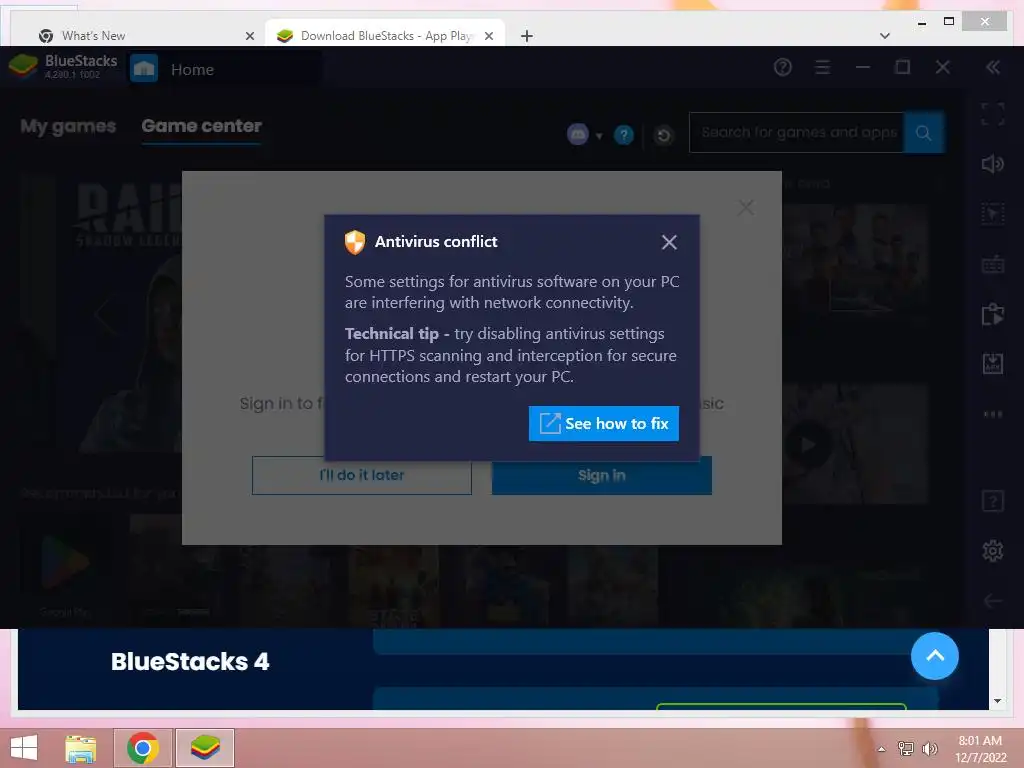Click the taskbar volume icon
Image resolution: width=1024 pixels, height=768 pixels.
coord(930,748)
